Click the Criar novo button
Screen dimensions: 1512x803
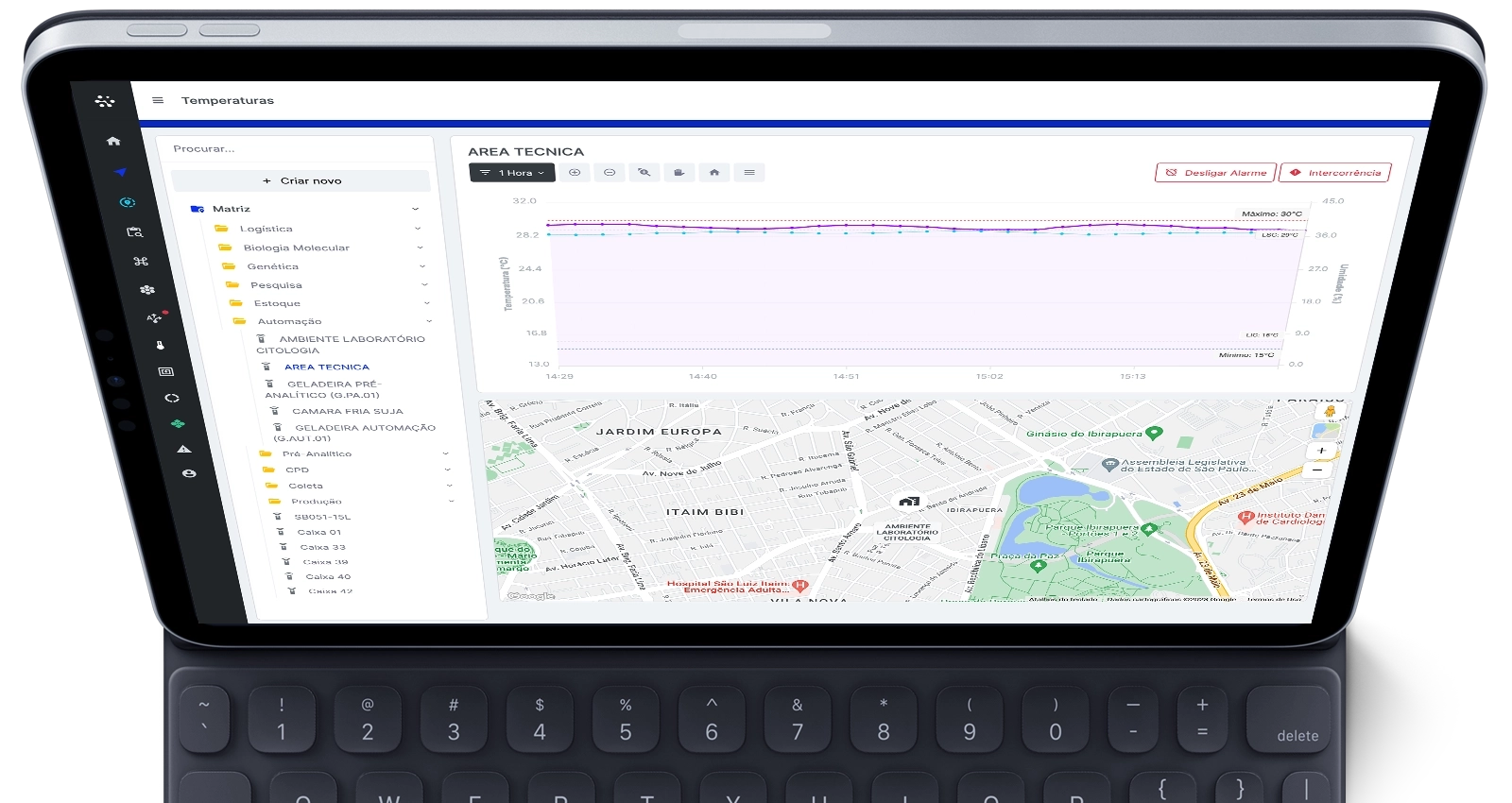(301, 180)
